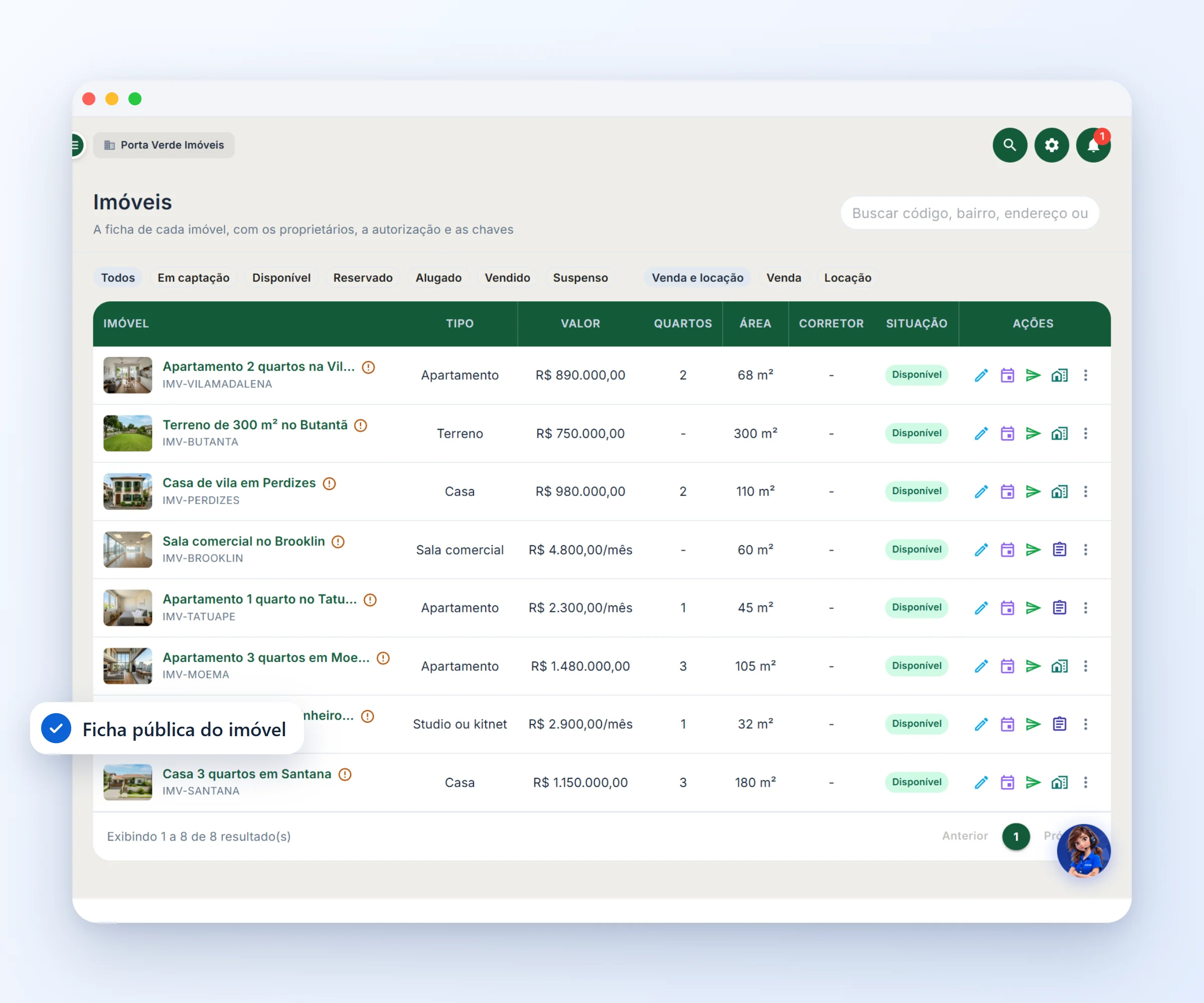Screen dimensions: 1204x1003
Task: Click edit pencil for IMV-SANTANA row
Action: click(981, 782)
